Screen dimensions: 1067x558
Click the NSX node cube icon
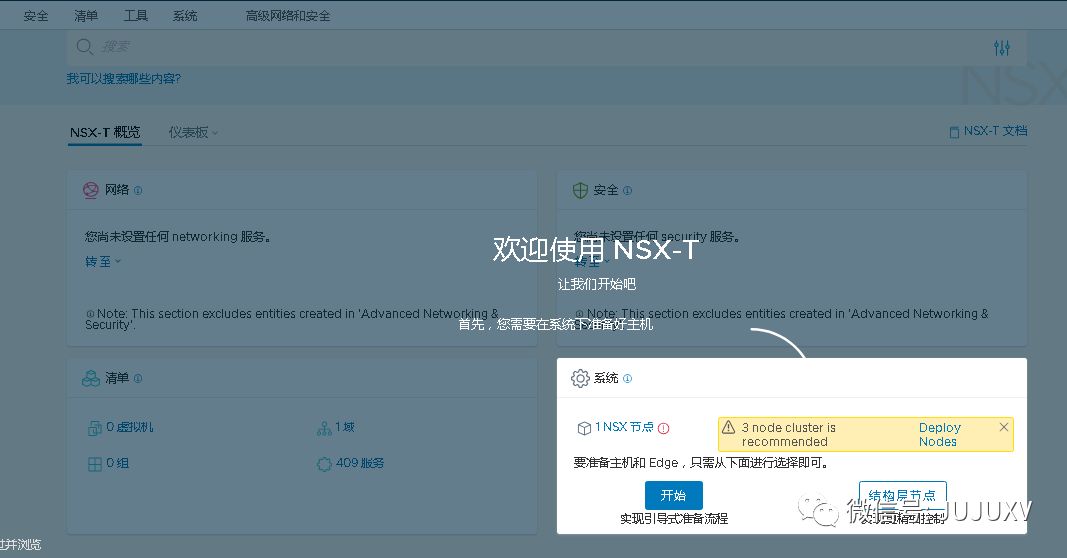click(584, 428)
